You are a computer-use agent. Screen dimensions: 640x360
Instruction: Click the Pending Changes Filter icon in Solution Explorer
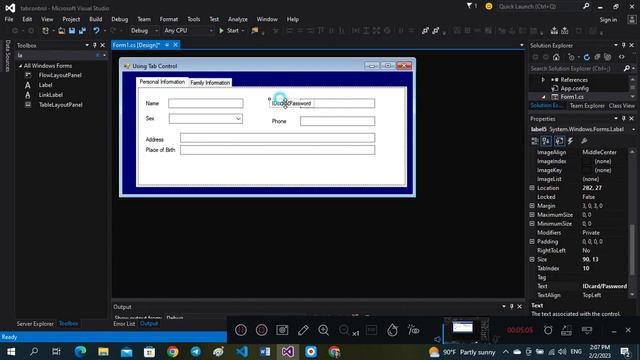tap(571, 57)
